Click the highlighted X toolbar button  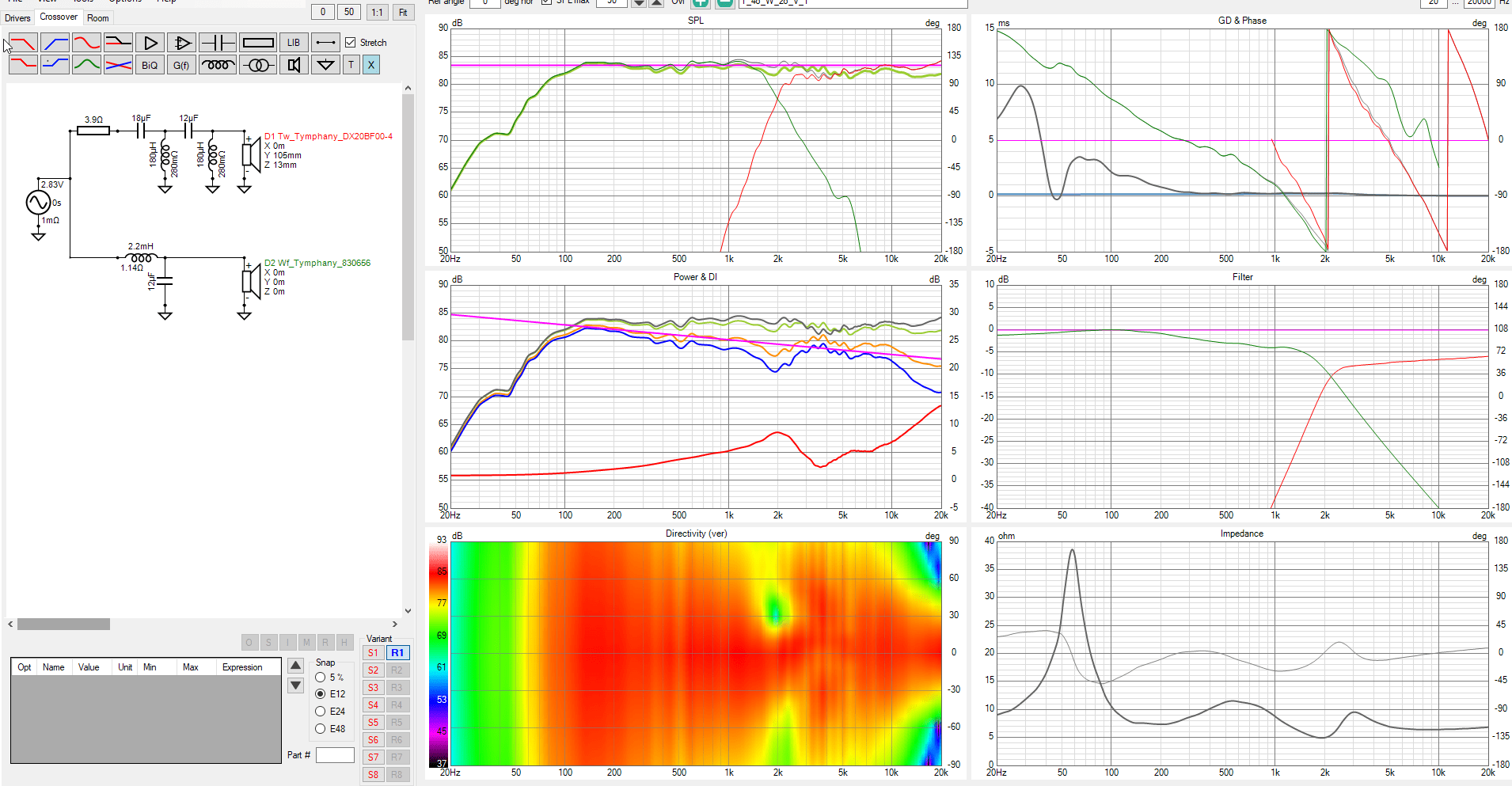click(371, 65)
